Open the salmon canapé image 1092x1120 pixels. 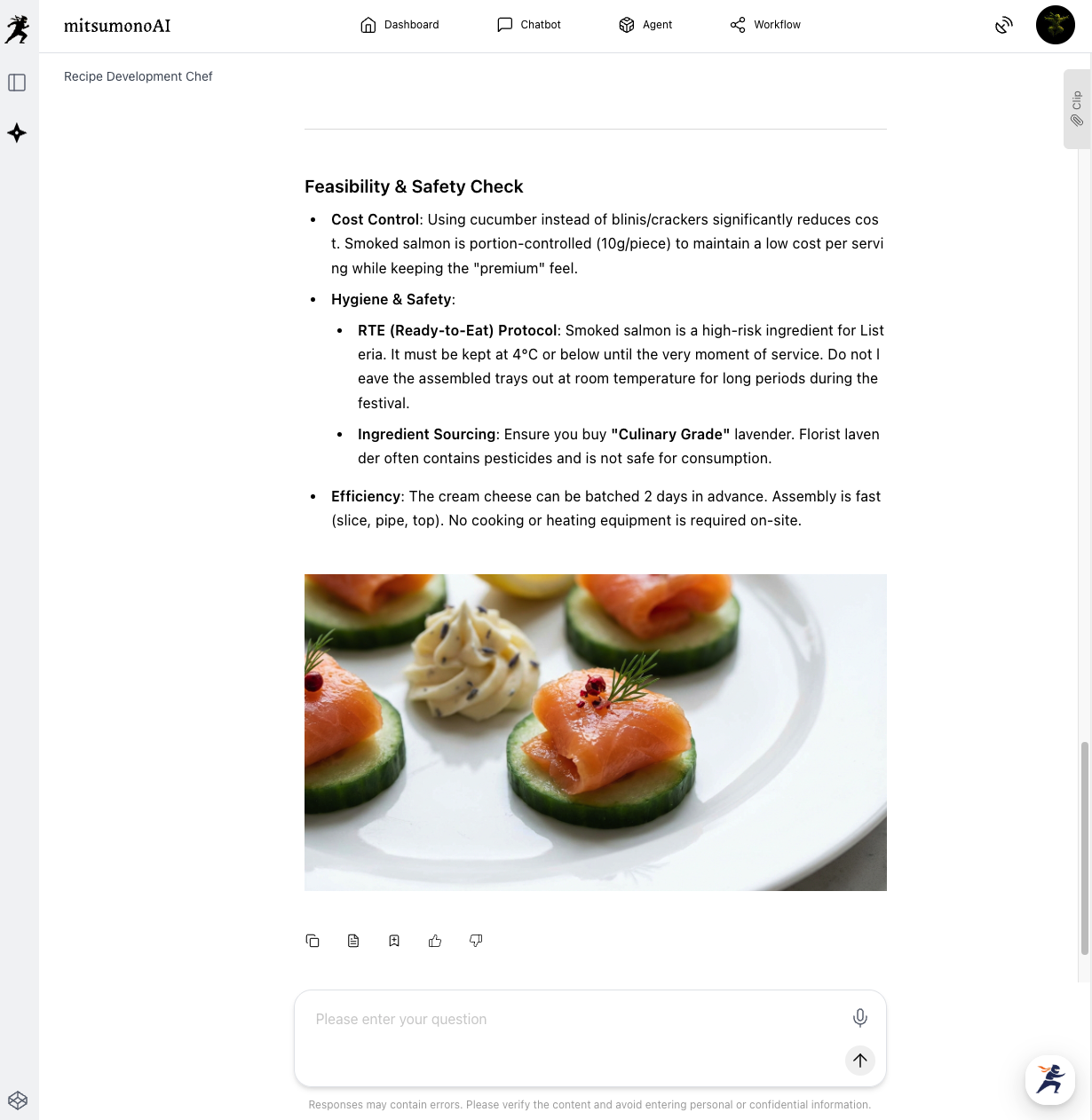(596, 732)
